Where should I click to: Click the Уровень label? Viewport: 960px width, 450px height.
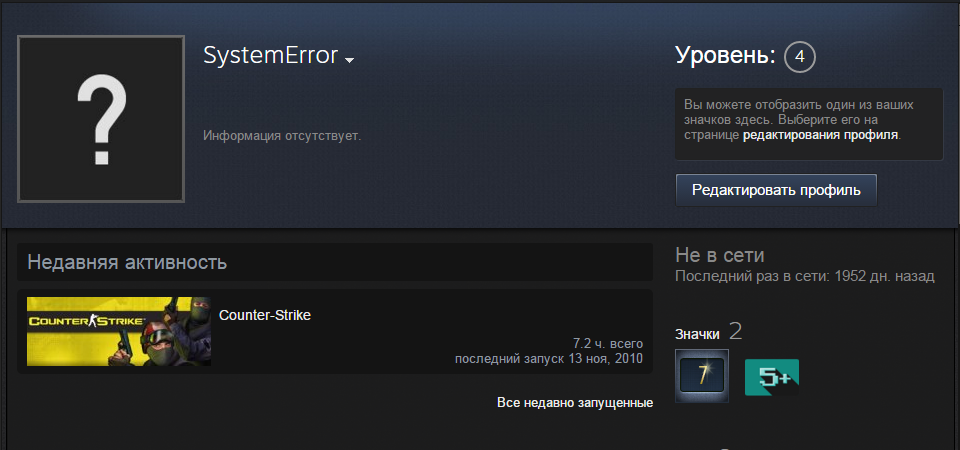pos(726,56)
